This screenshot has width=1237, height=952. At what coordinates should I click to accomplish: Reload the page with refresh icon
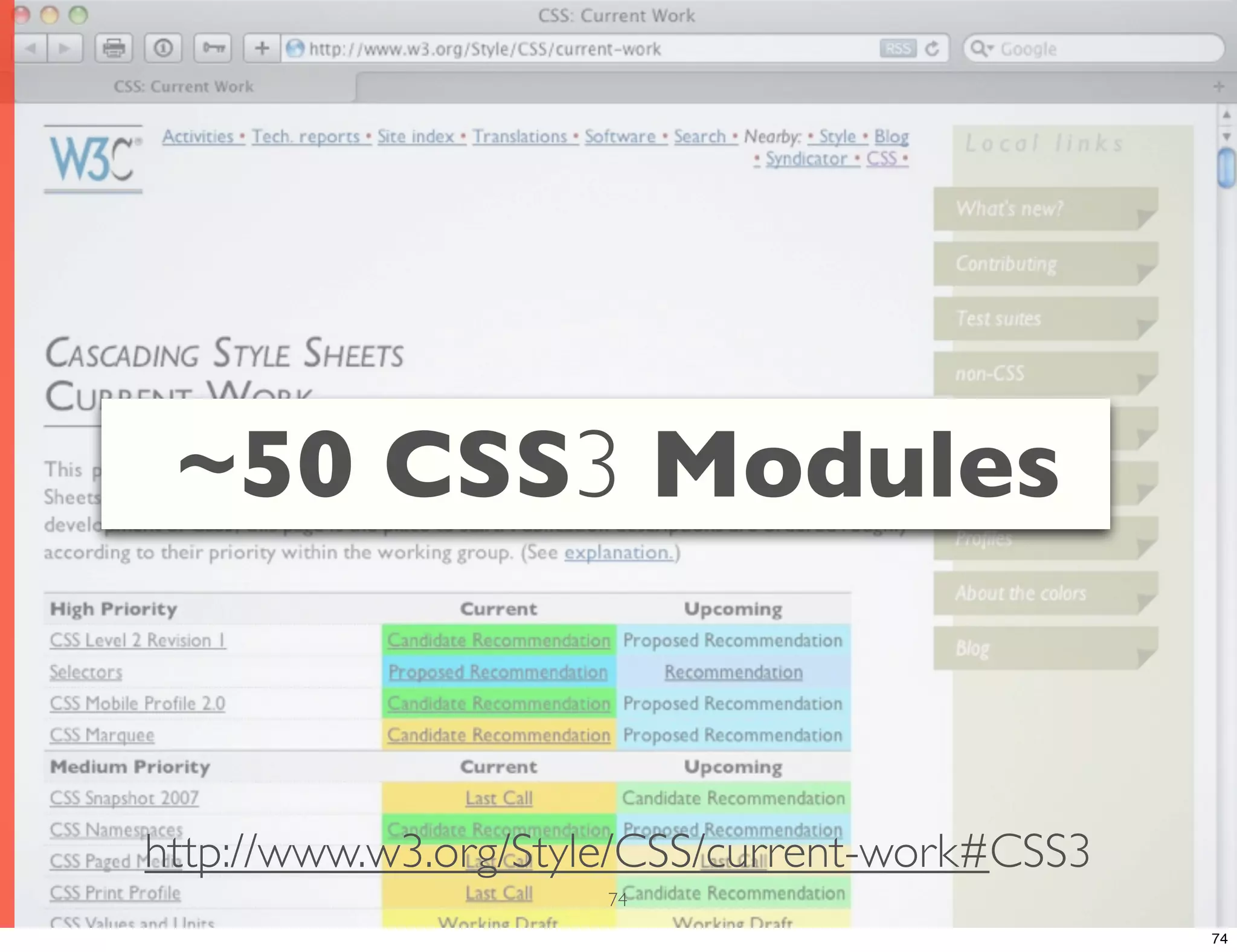click(x=932, y=48)
